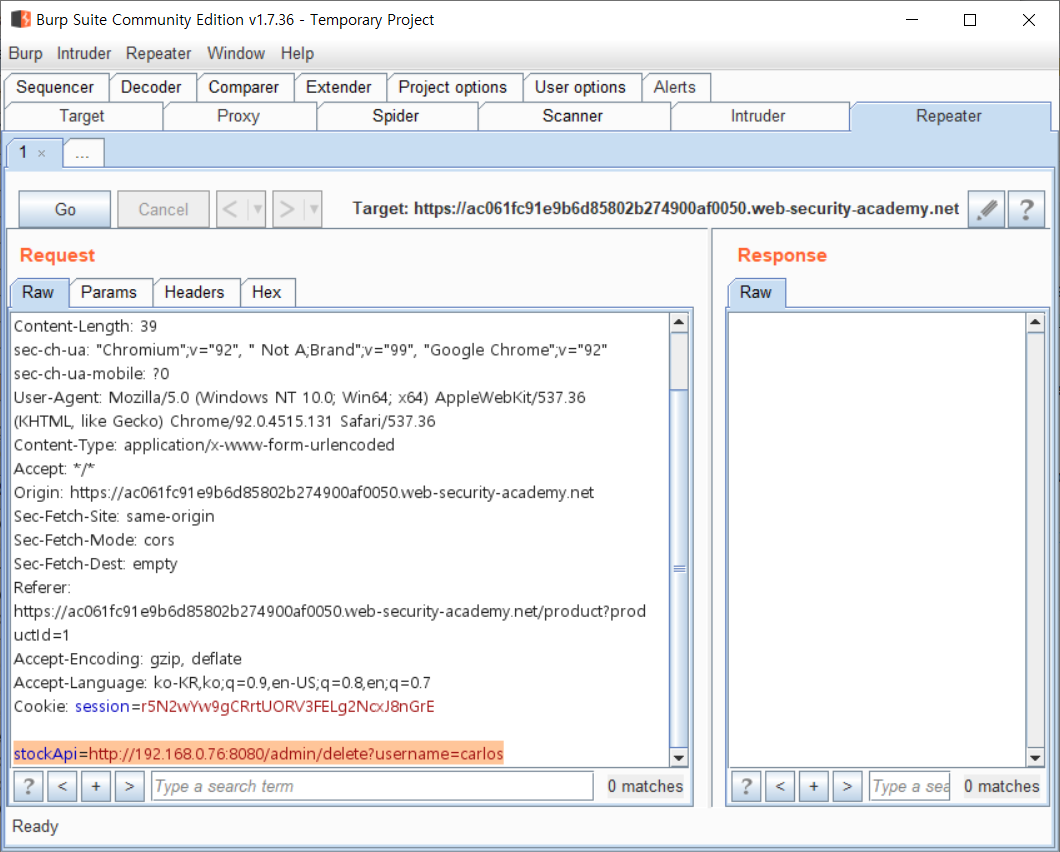Click previous match button in response search
This screenshot has height=852, width=1060.
[780, 786]
